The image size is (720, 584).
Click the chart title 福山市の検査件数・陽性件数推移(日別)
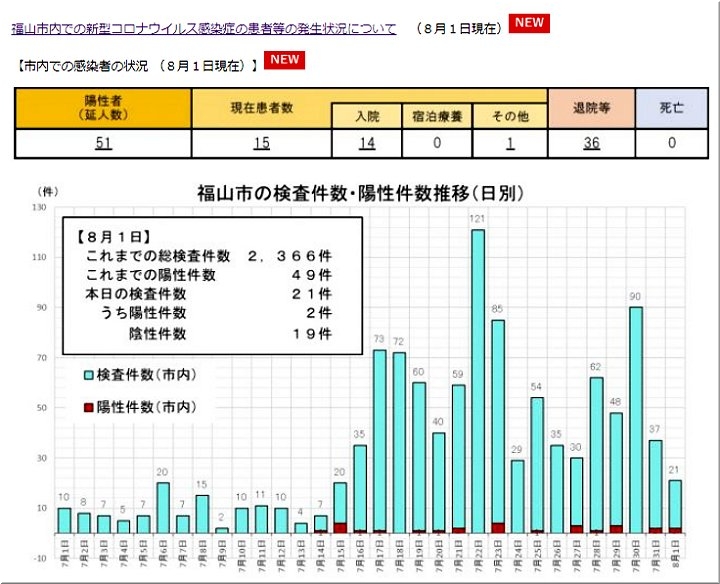[x=359, y=193]
